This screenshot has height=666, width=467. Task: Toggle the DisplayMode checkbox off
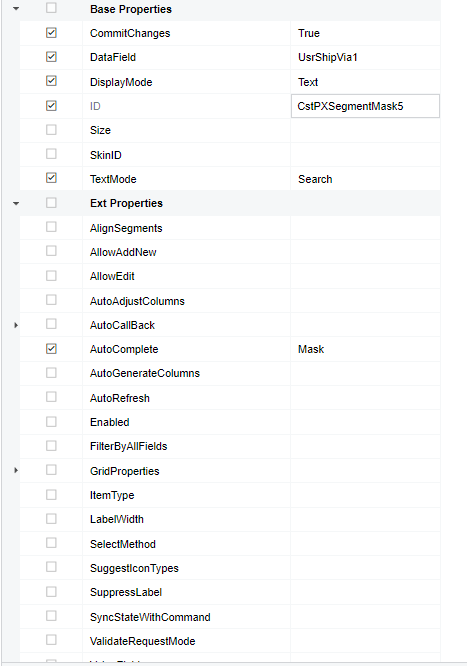(51, 81)
